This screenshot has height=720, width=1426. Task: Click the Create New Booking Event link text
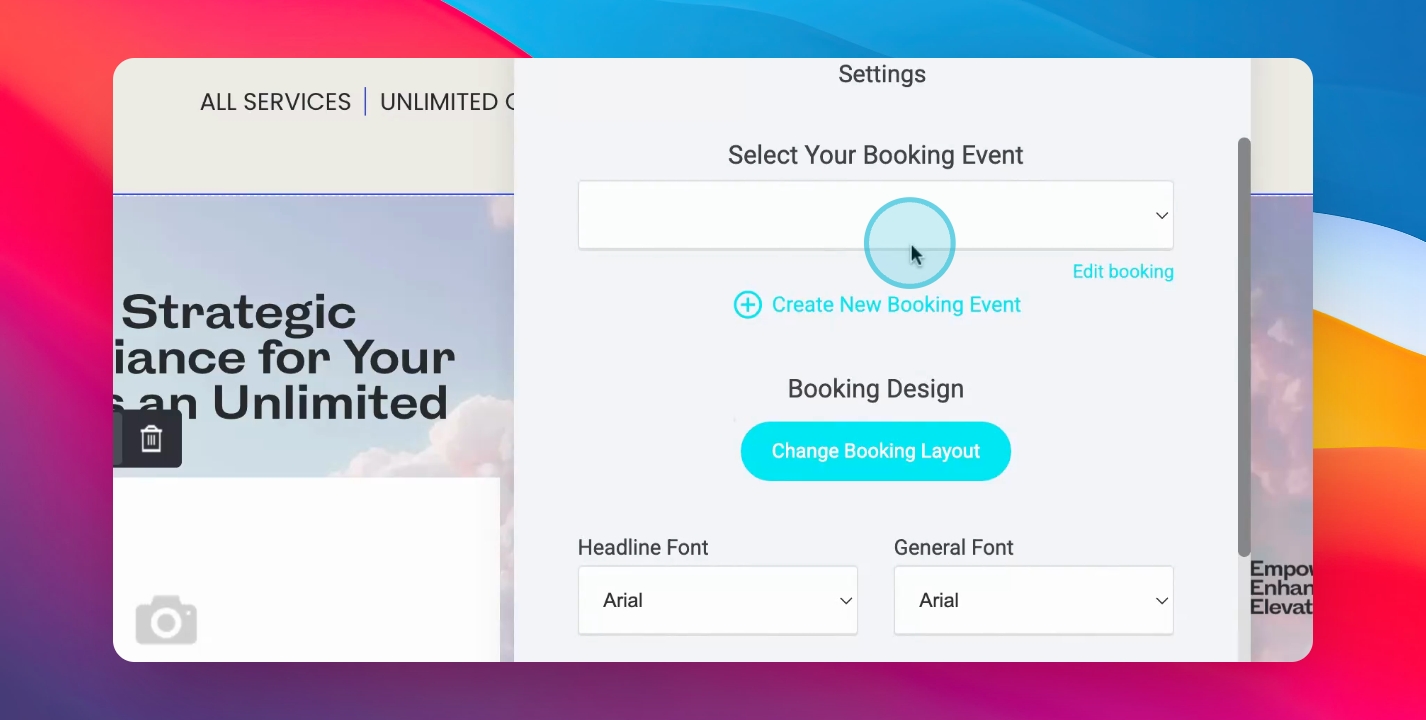click(x=896, y=305)
